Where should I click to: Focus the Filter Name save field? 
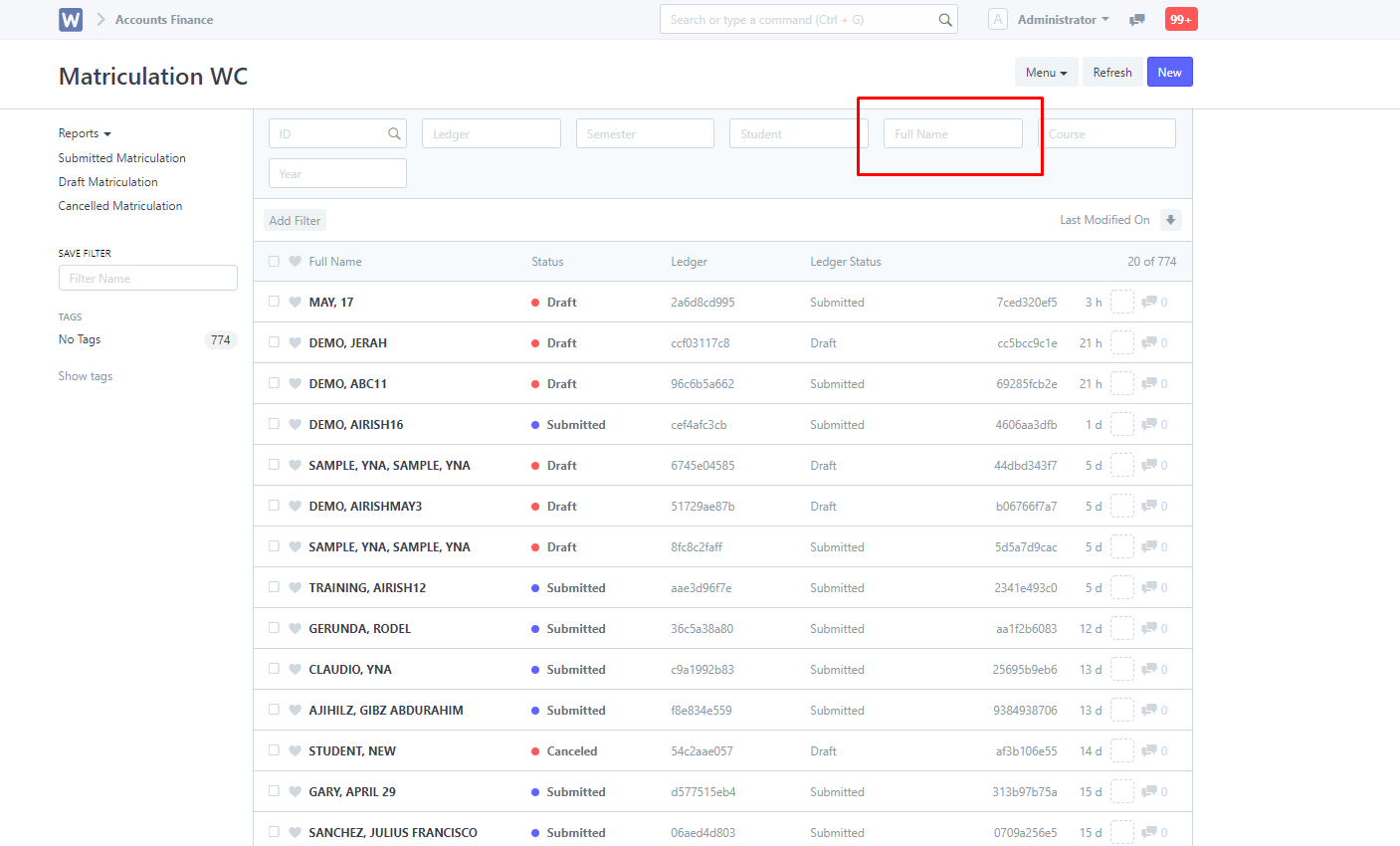148,278
